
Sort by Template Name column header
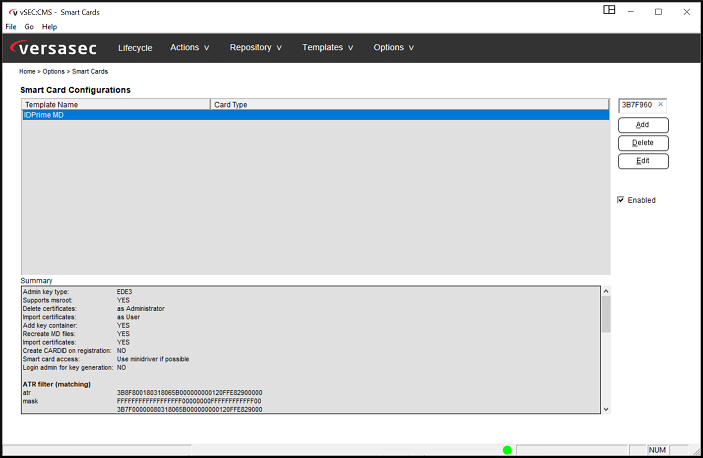[x=116, y=104]
